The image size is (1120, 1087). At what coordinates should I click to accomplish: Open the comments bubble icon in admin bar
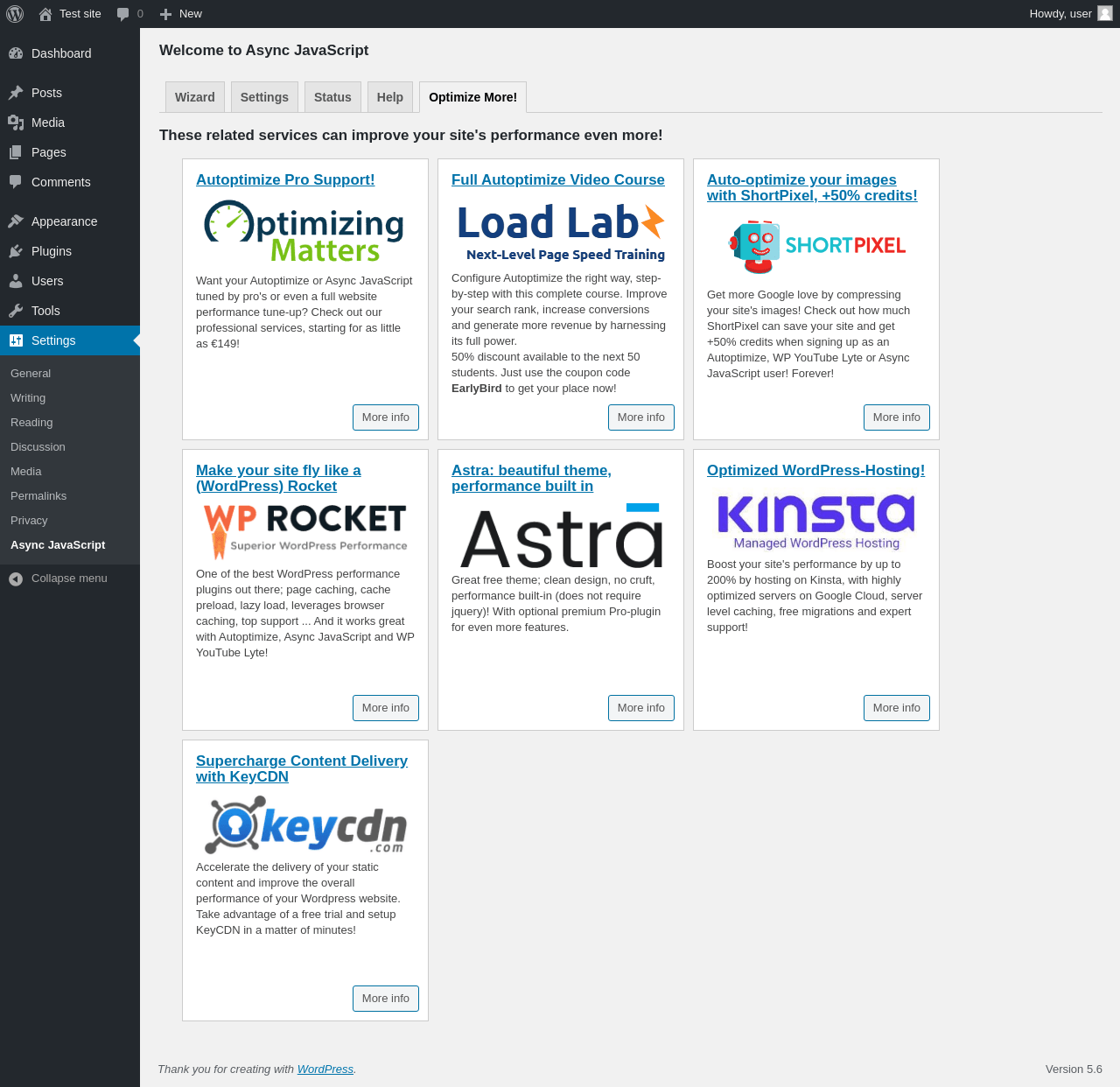click(122, 14)
